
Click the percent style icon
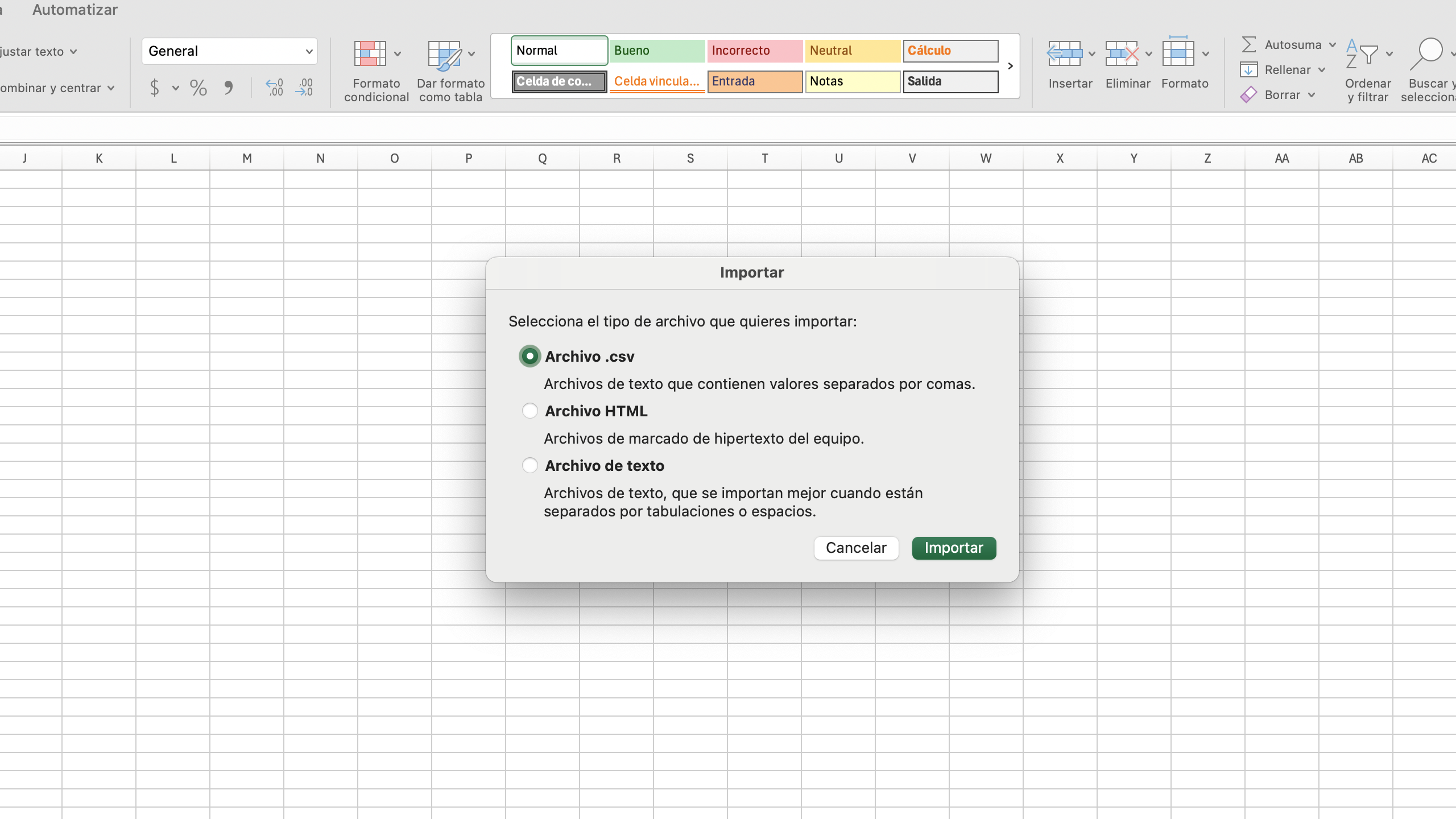[x=198, y=88]
